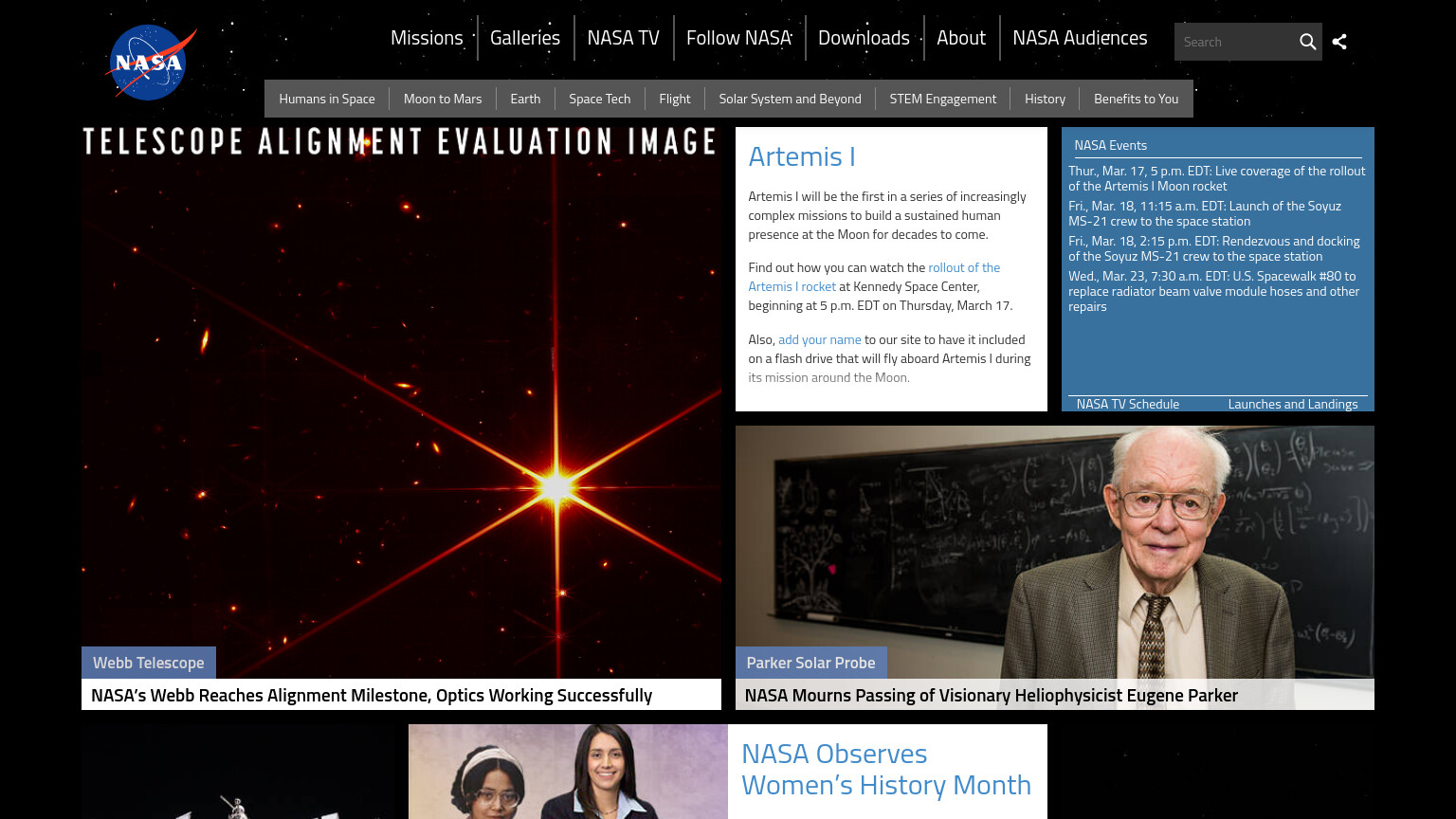Select the Space Tech topic
The width and height of the screenshot is (1456, 819).
599,99
